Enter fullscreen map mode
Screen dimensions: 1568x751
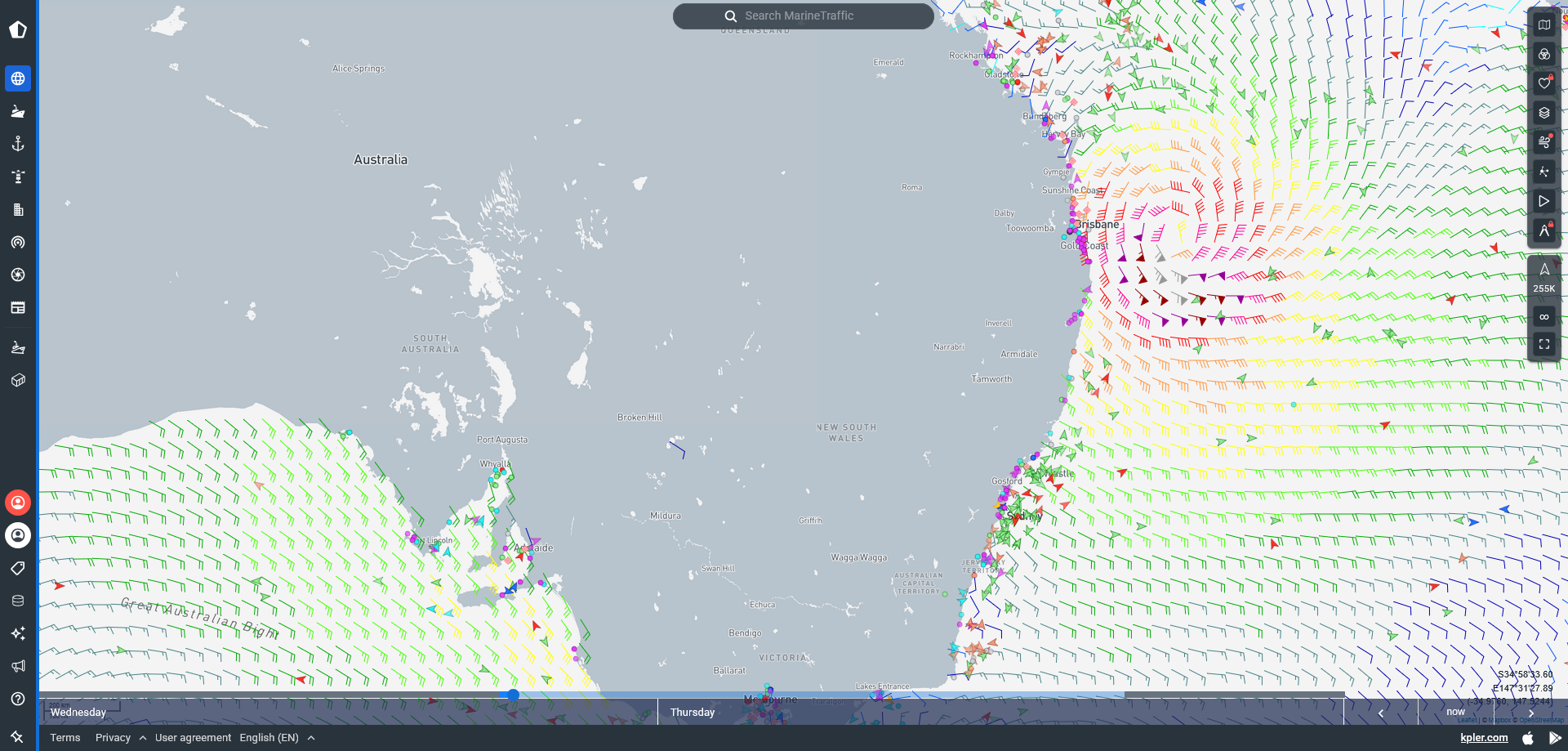tap(1544, 345)
